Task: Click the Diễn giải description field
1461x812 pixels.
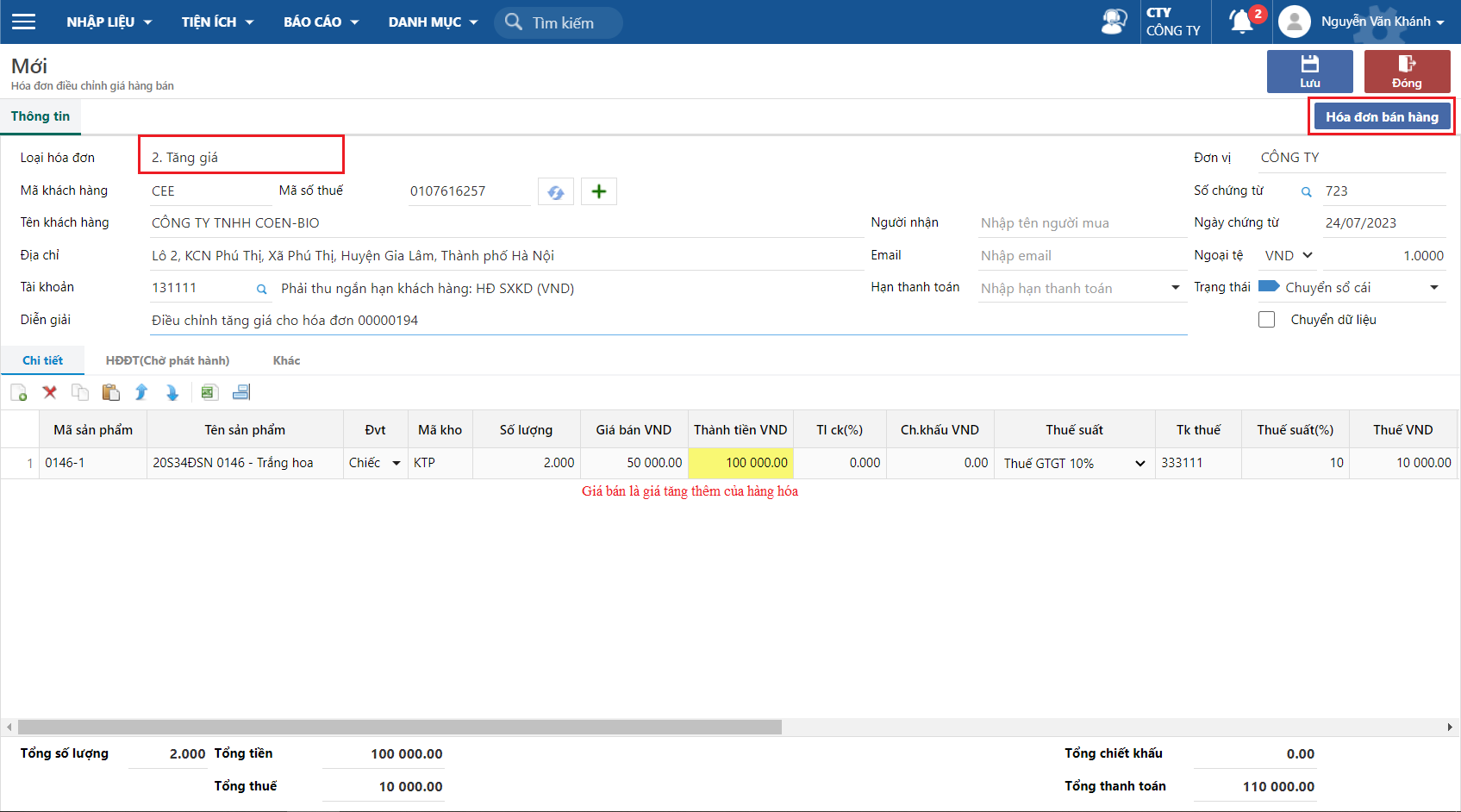Action: tap(668, 321)
